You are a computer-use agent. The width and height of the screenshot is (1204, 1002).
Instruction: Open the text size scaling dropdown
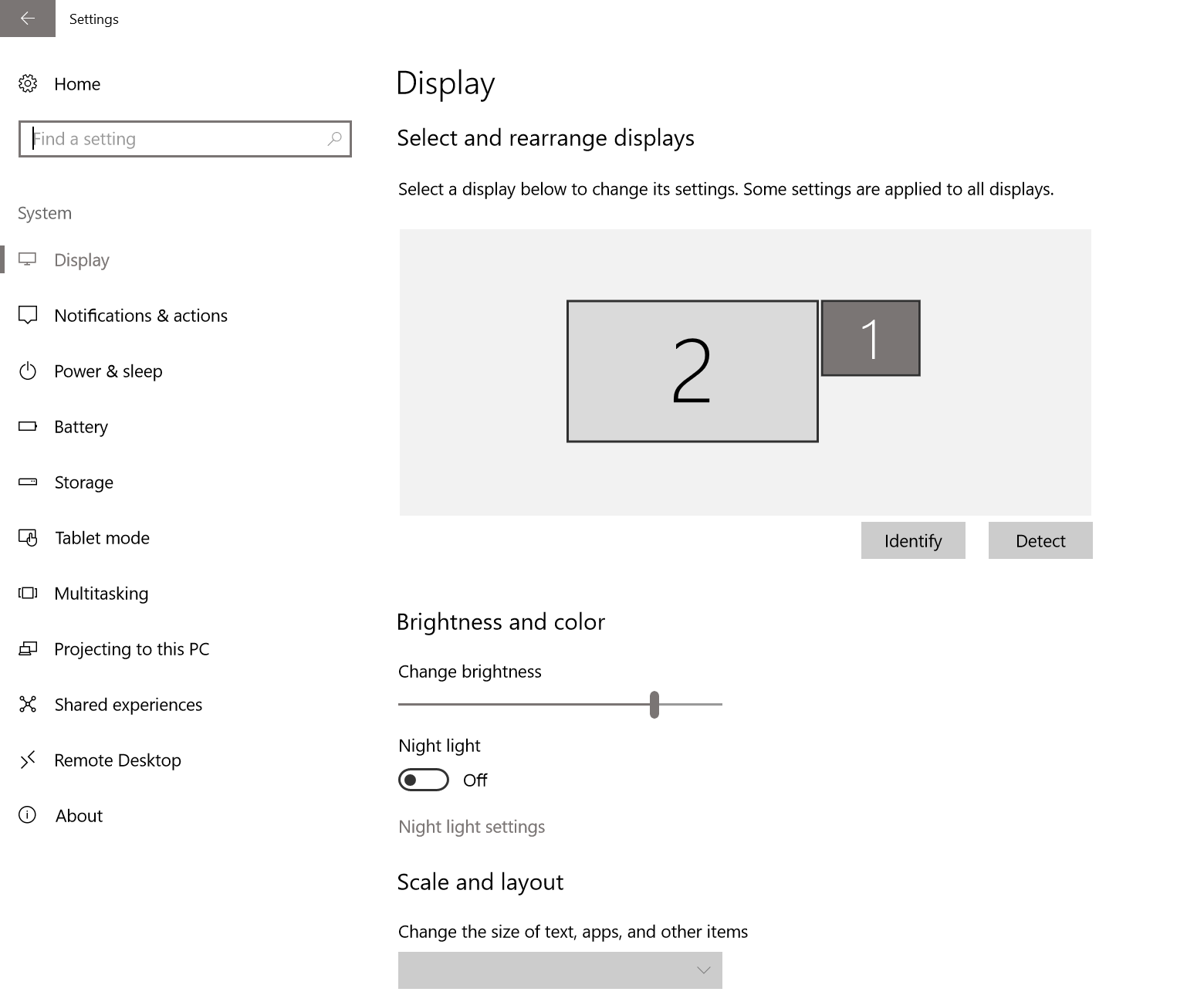tap(560, 970)
